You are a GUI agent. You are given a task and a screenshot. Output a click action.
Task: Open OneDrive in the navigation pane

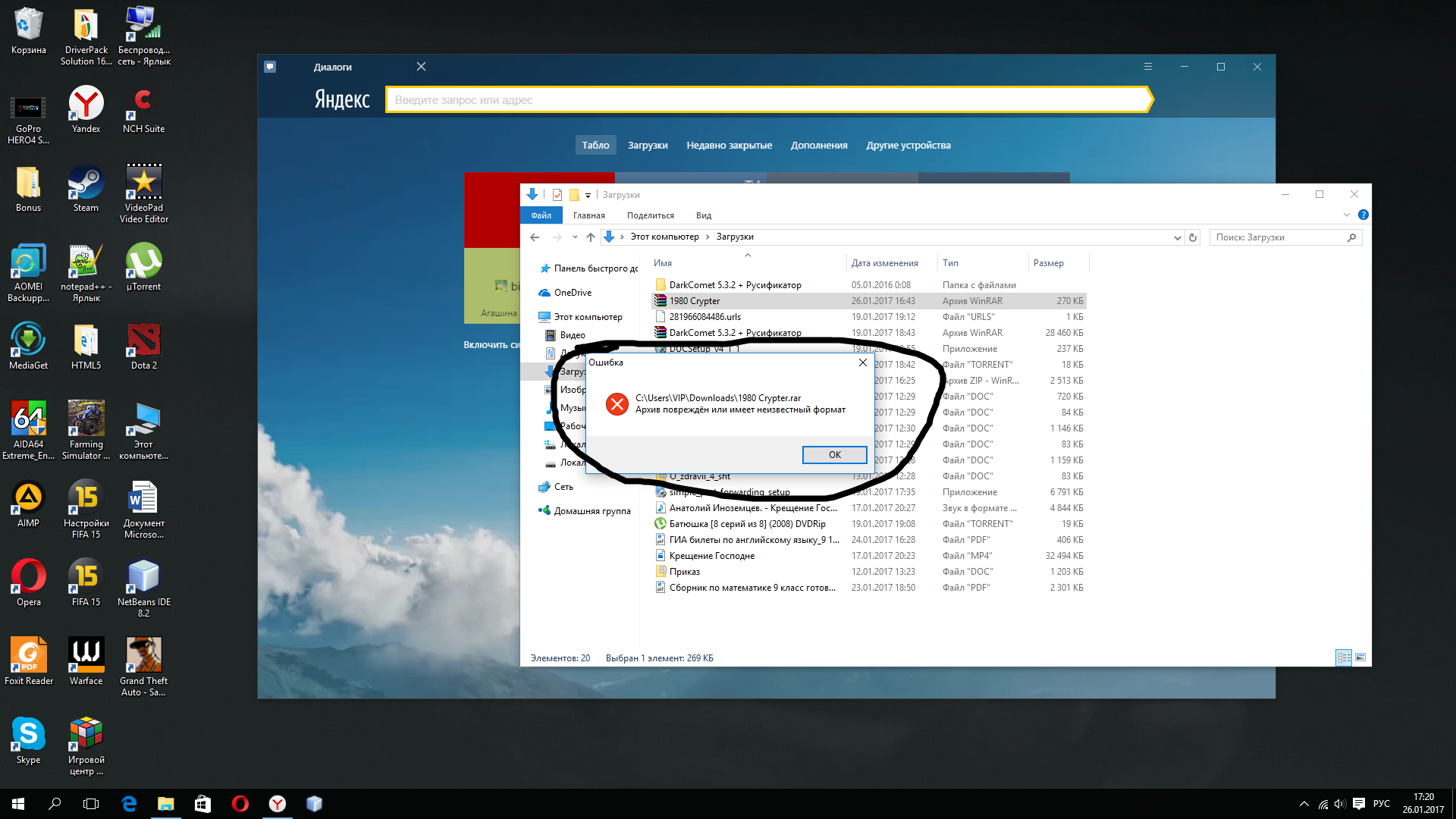[x=572, y=293]
